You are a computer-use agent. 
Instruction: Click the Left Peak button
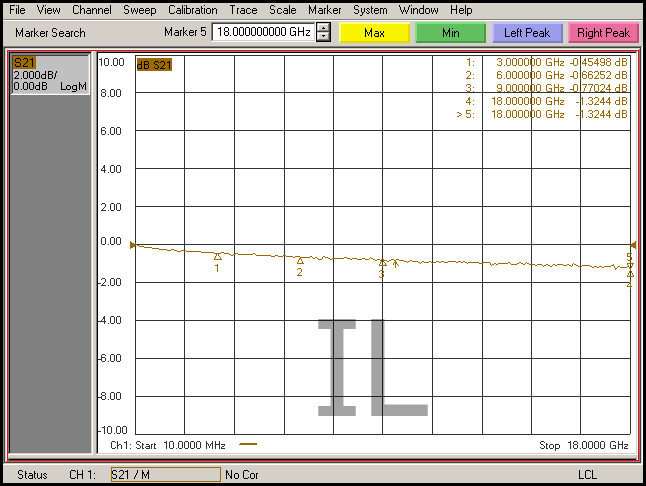pos(527,33)
